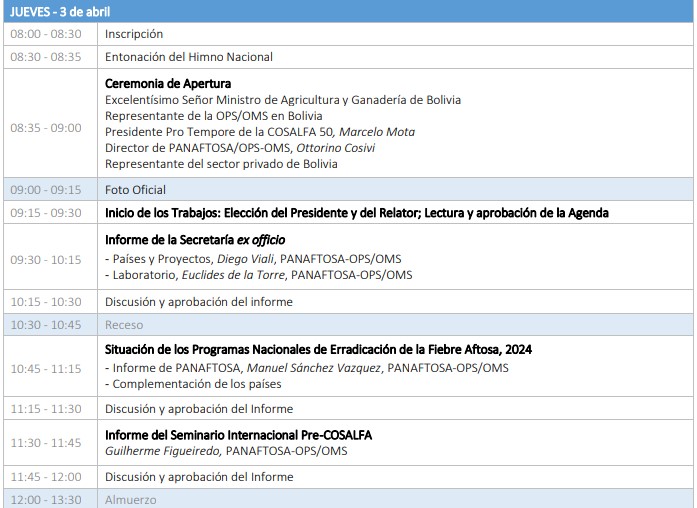This screenshot has width=697, height=508.
Task: Select the "Foto Oficial" row
Action: click(x=136, y=190)
